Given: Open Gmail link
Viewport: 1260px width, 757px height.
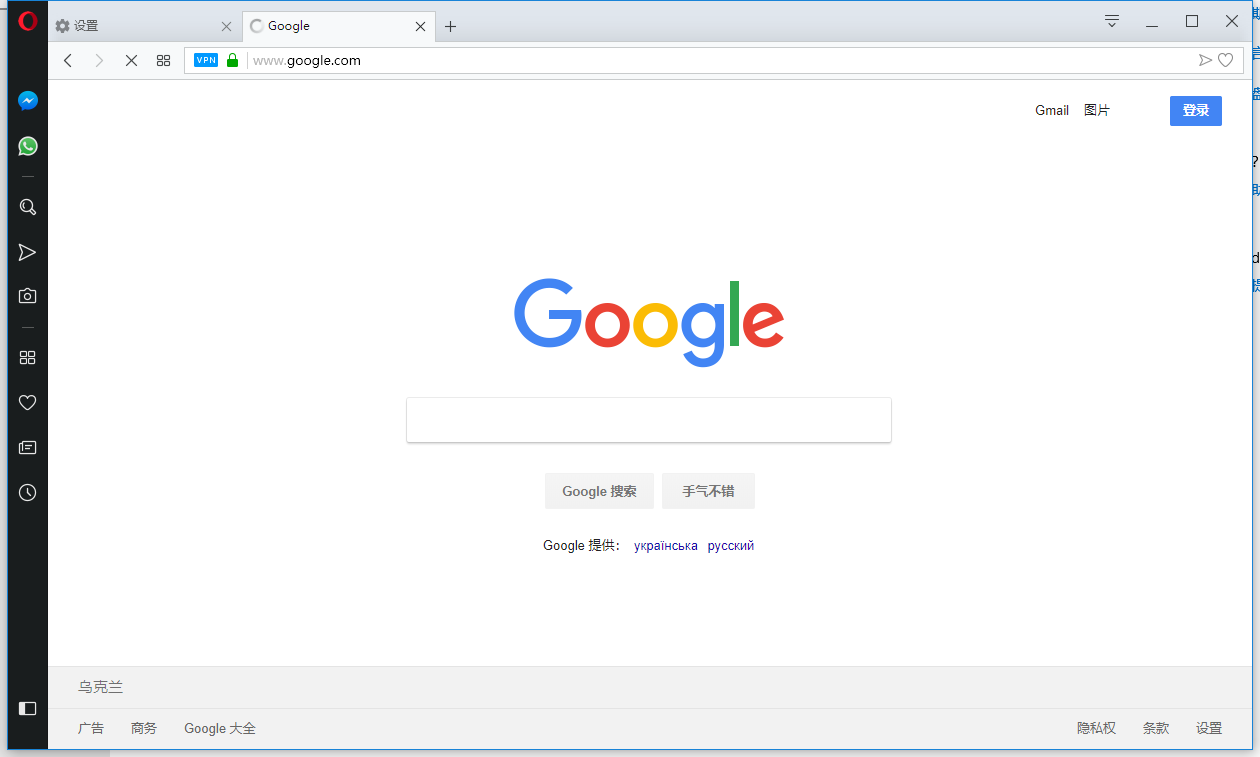Looking at the screenshot, I should click(1052, 110).
